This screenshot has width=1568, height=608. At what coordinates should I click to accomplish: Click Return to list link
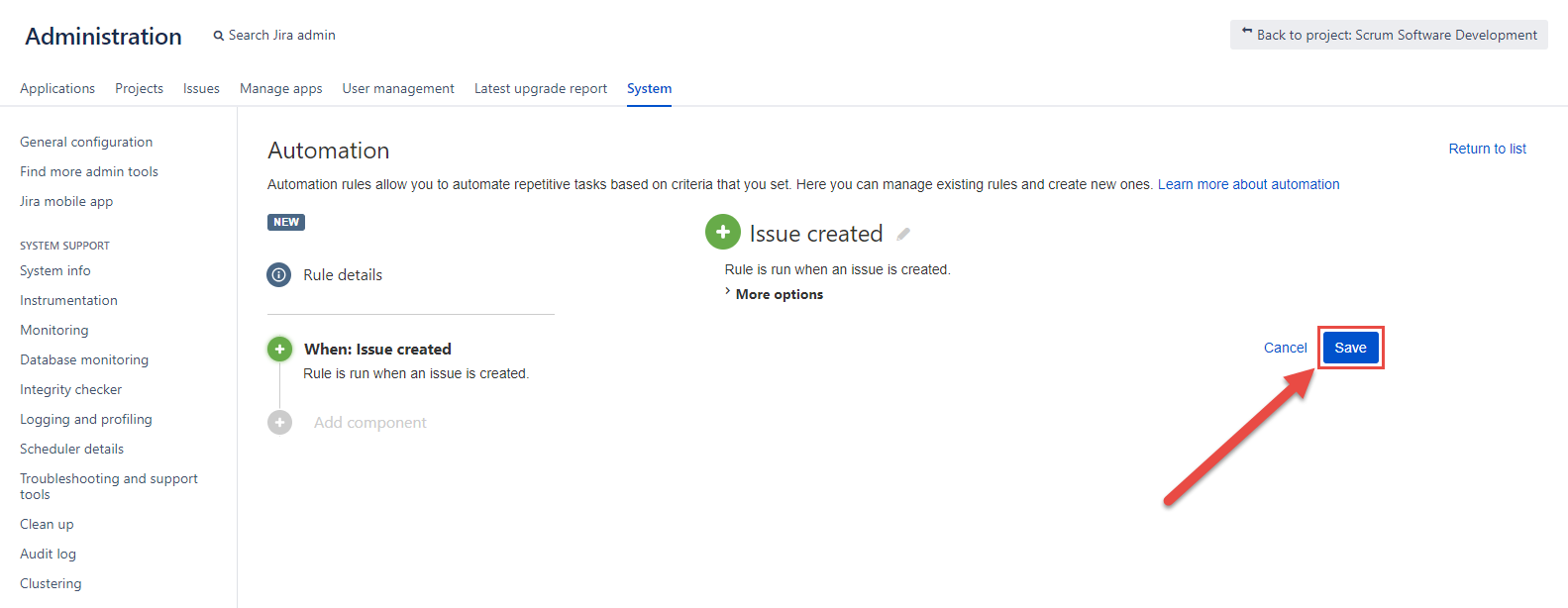click(x=1487, y=149)
